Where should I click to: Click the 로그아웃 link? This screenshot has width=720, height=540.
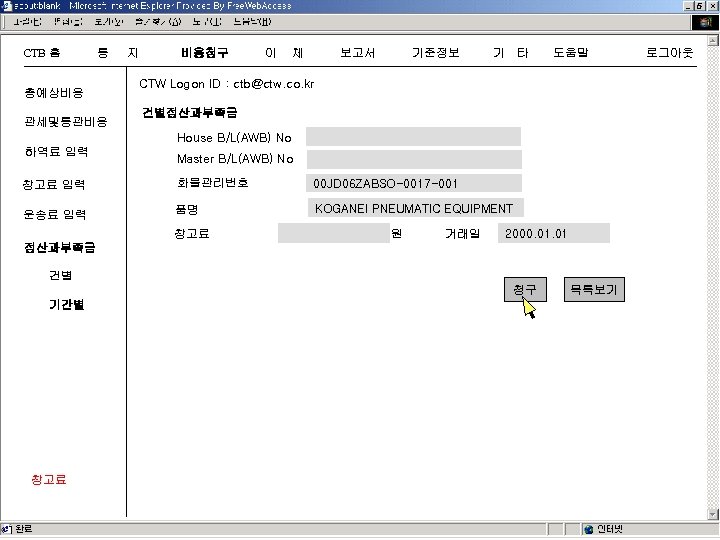tap(669, 53)
